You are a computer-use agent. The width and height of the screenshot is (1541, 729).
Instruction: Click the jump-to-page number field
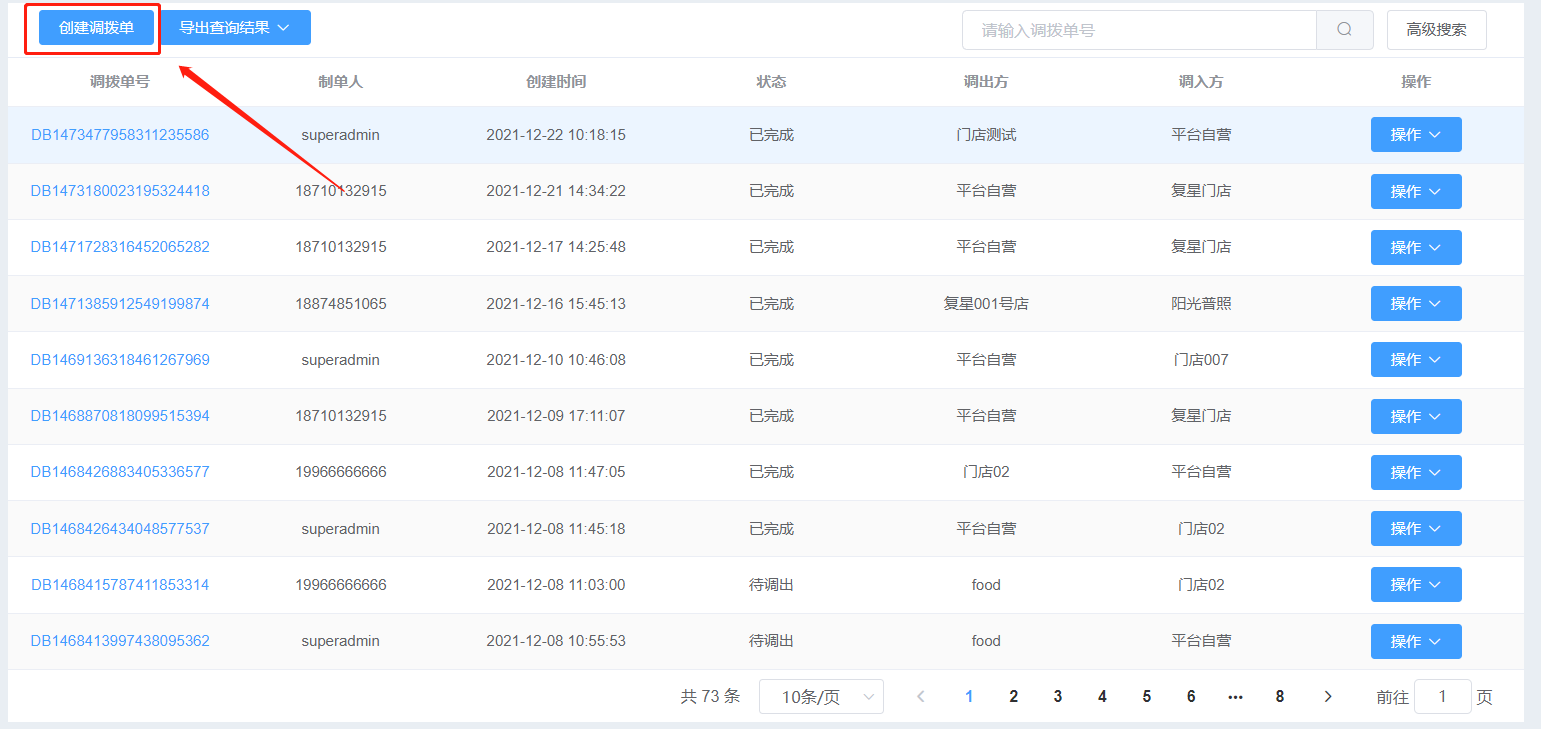pyautogui.click(x=1441, y=697)
